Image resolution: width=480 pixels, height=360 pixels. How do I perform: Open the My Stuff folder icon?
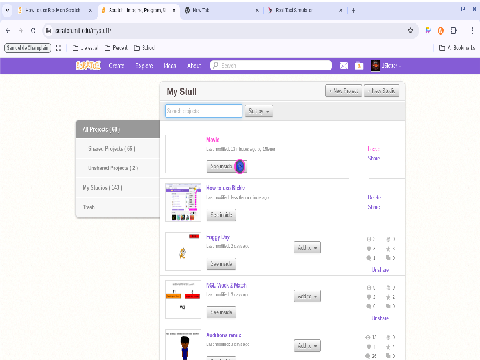pyautogui.click(x=359, y=66)
